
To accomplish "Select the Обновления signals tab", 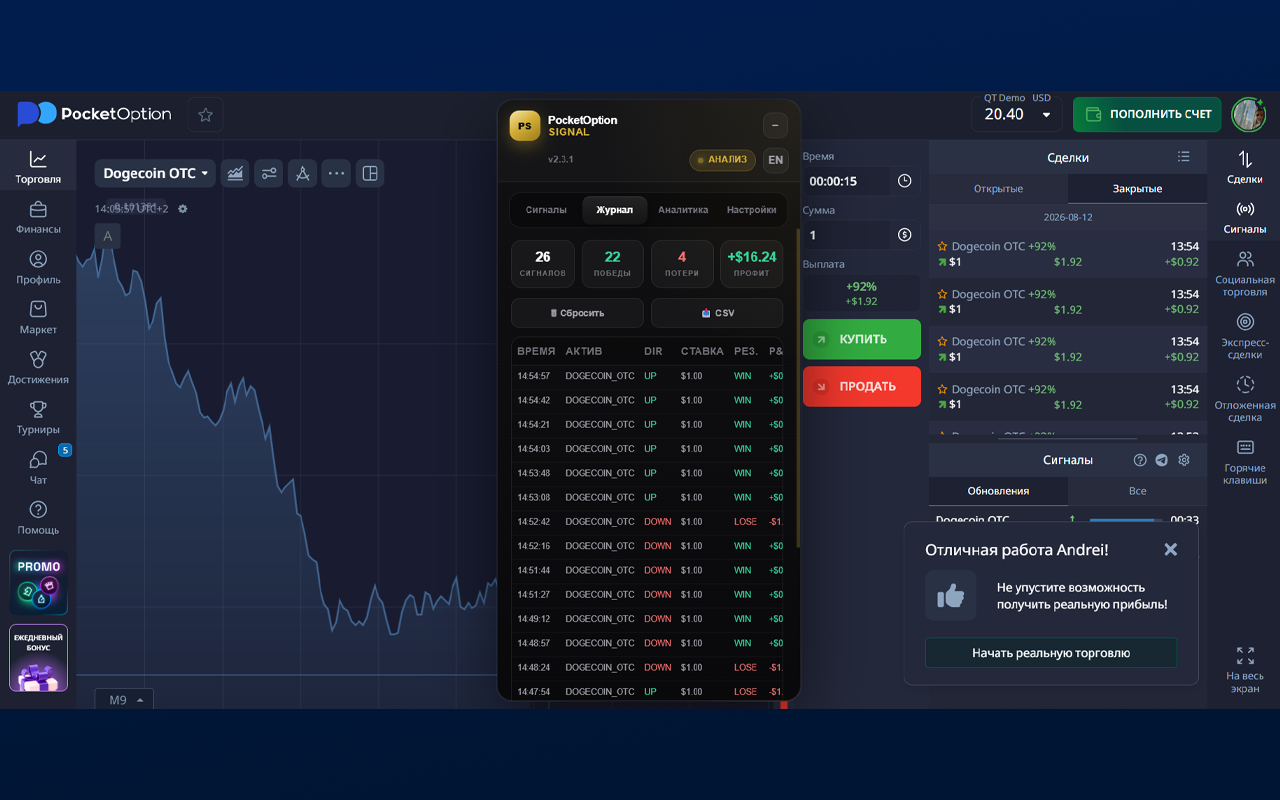I will [998, 491].
